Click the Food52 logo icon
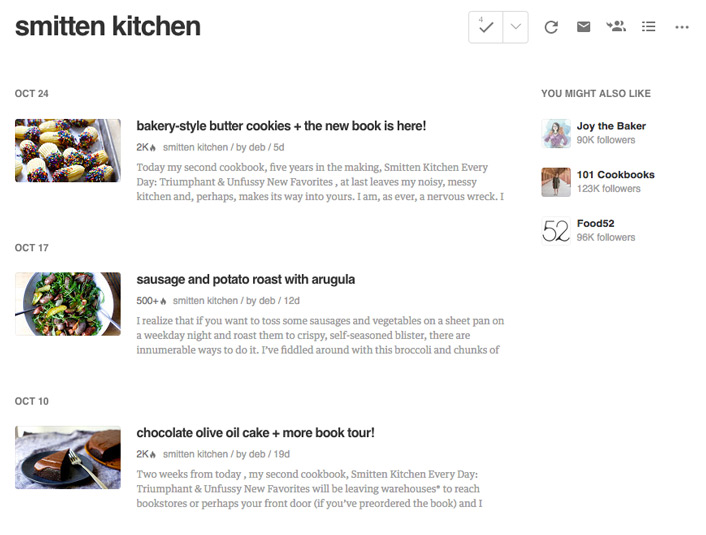This screenshot has width=706, height=535. [556, 230]
